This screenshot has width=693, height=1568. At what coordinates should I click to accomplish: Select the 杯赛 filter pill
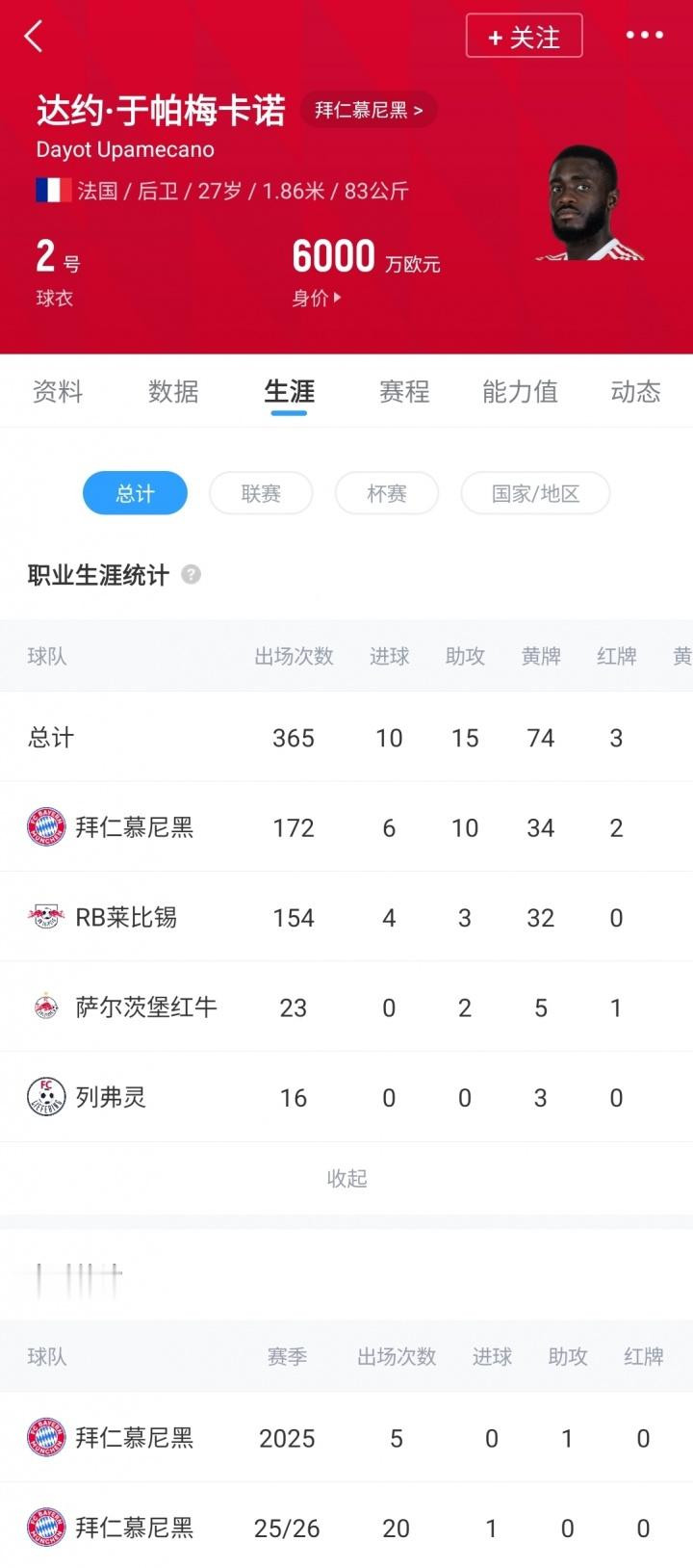coord(387,493)
